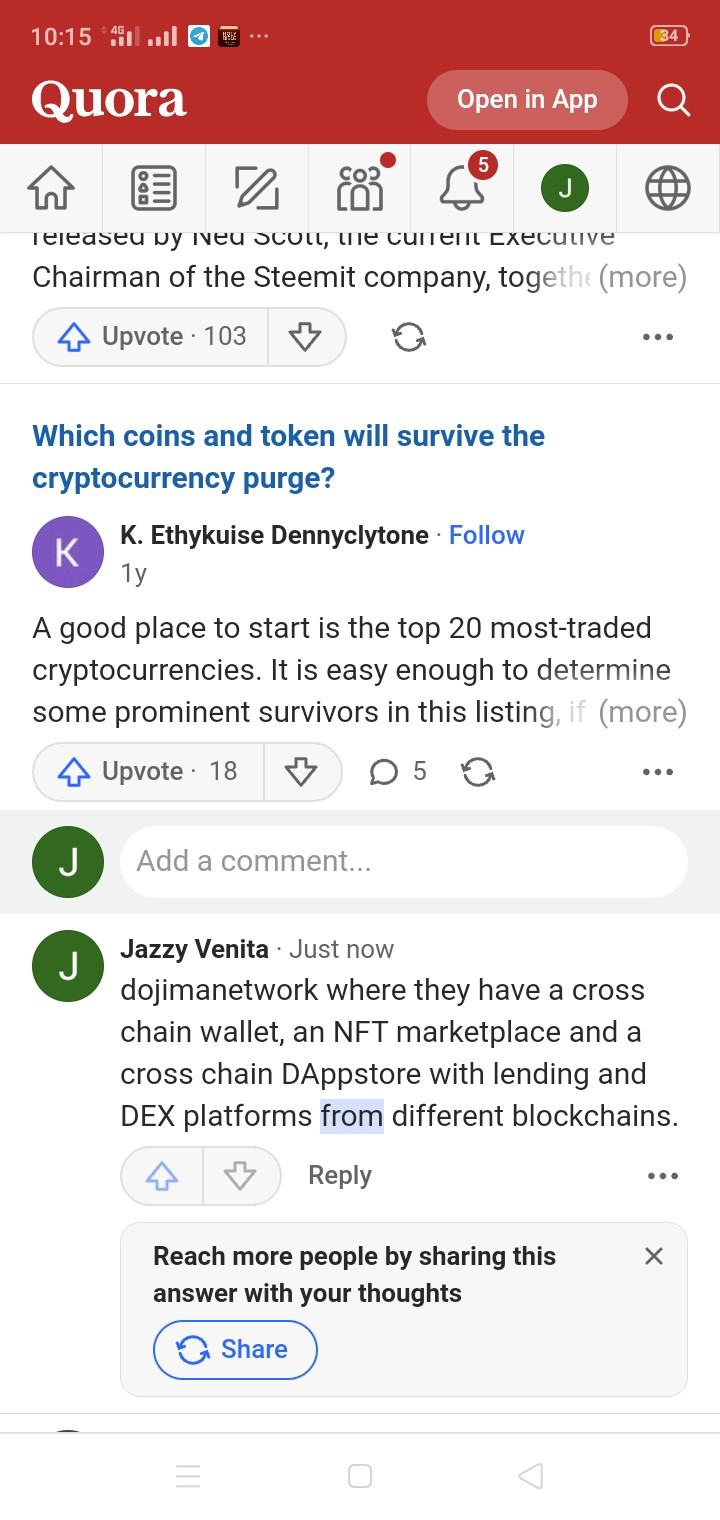
Task: Open the language globe icon
Action: click(x=668, y=187)
